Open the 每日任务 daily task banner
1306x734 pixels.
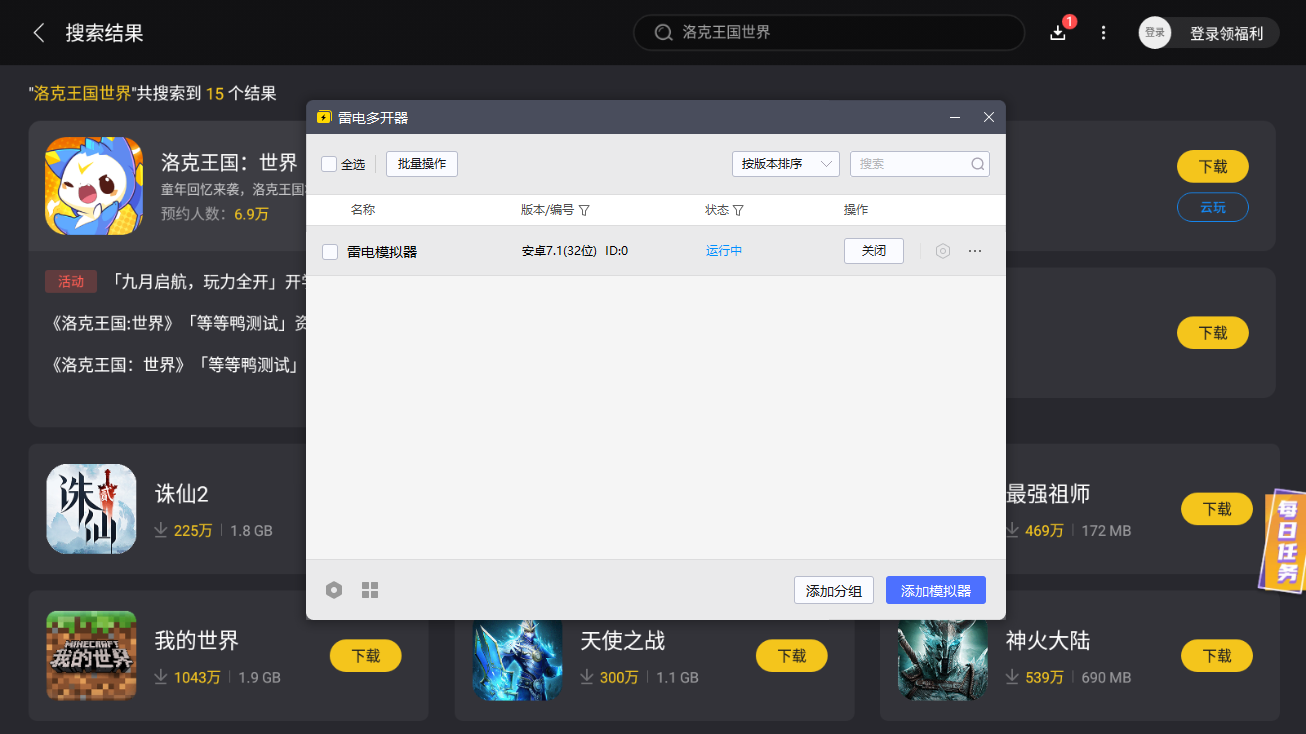pyautogui.click(x=1283, y=540)
